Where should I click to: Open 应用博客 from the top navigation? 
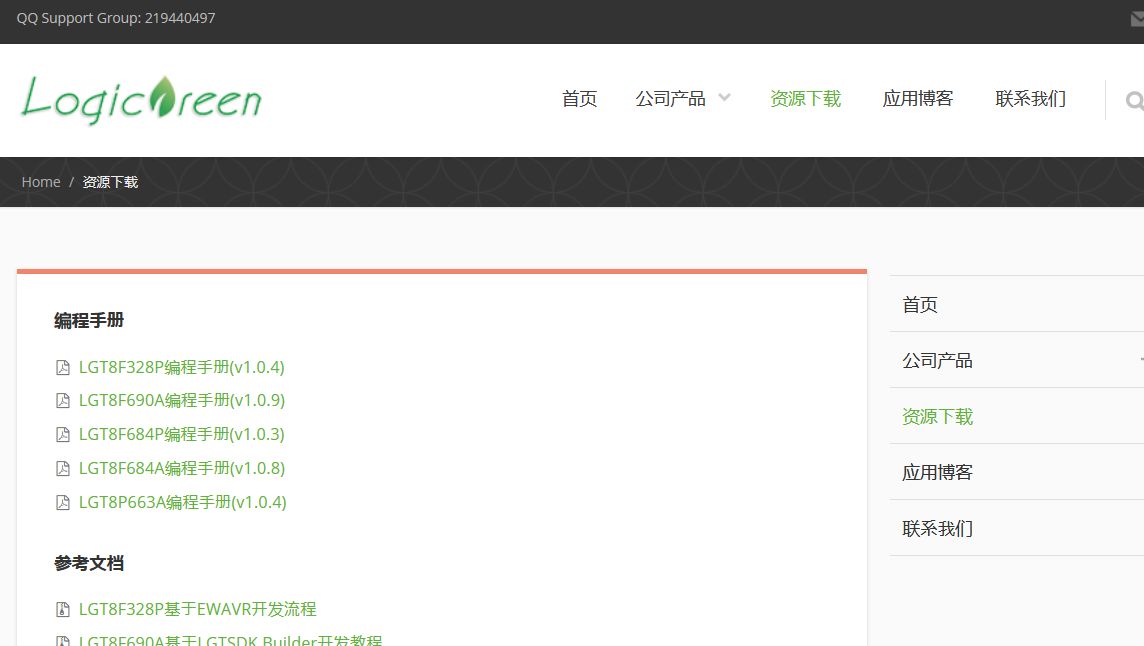pyautogui.click(x=917, y=99)
